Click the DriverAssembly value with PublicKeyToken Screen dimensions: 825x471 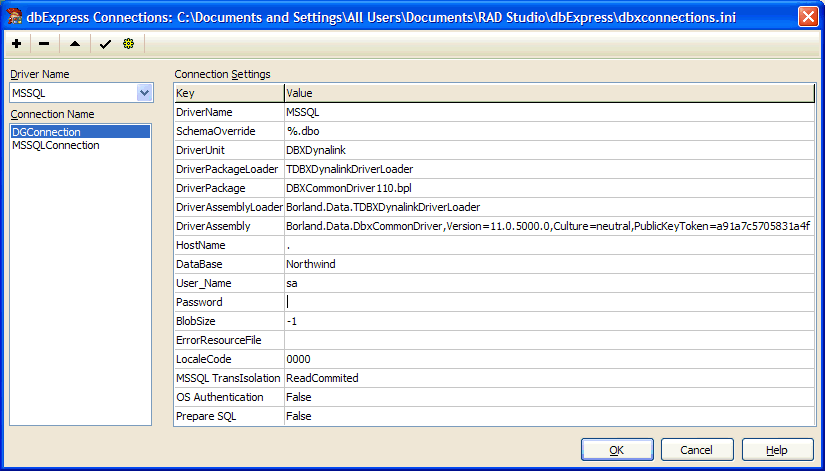(x=548, y=226)
